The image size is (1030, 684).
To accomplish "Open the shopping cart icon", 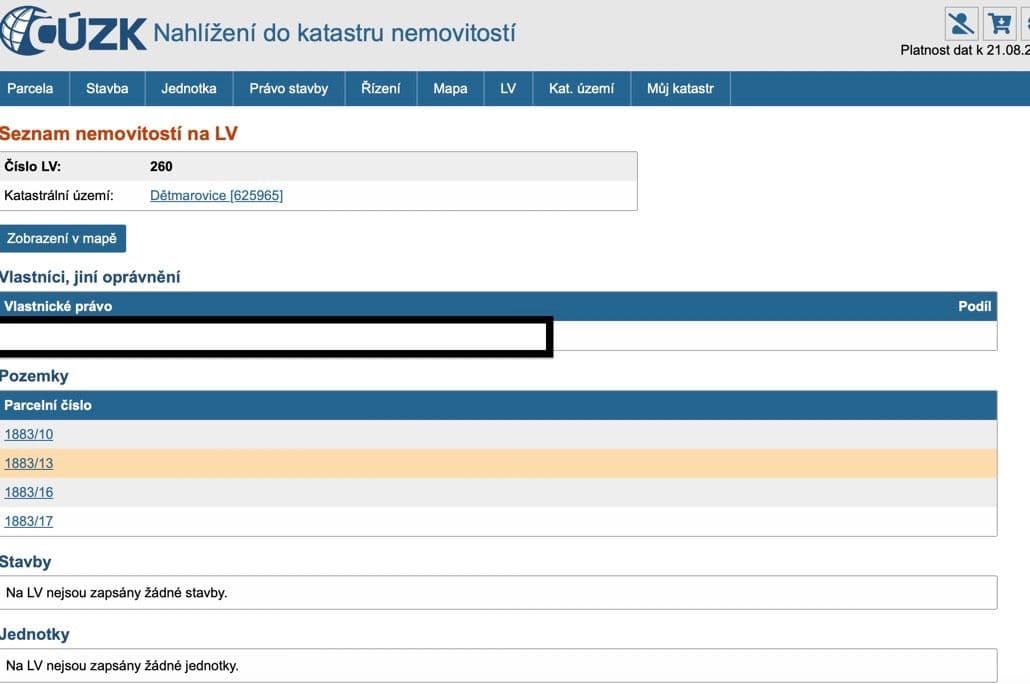I will click(x=998, y=23).
